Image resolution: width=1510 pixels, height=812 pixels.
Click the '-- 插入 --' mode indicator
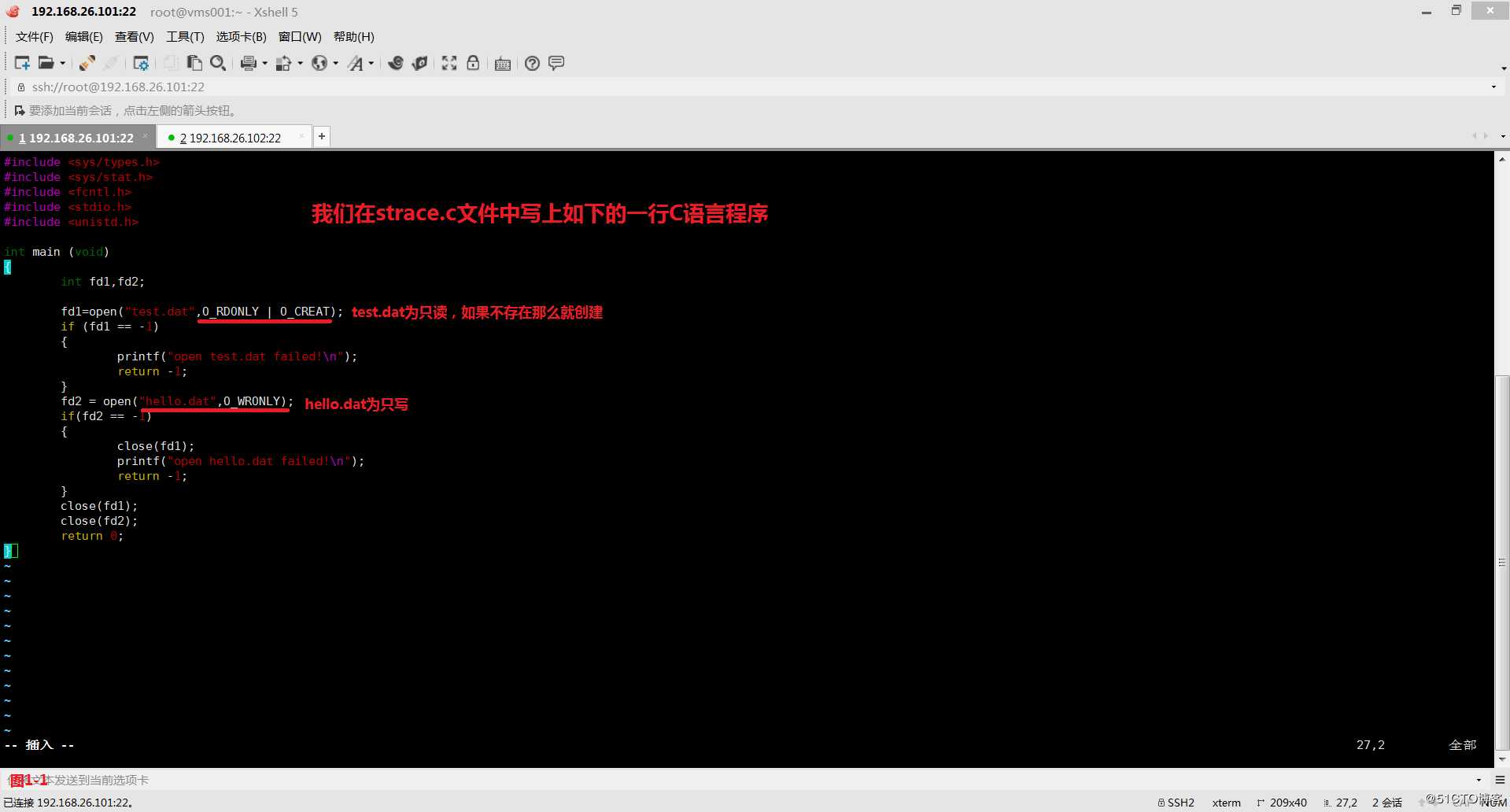coord(39,745)
